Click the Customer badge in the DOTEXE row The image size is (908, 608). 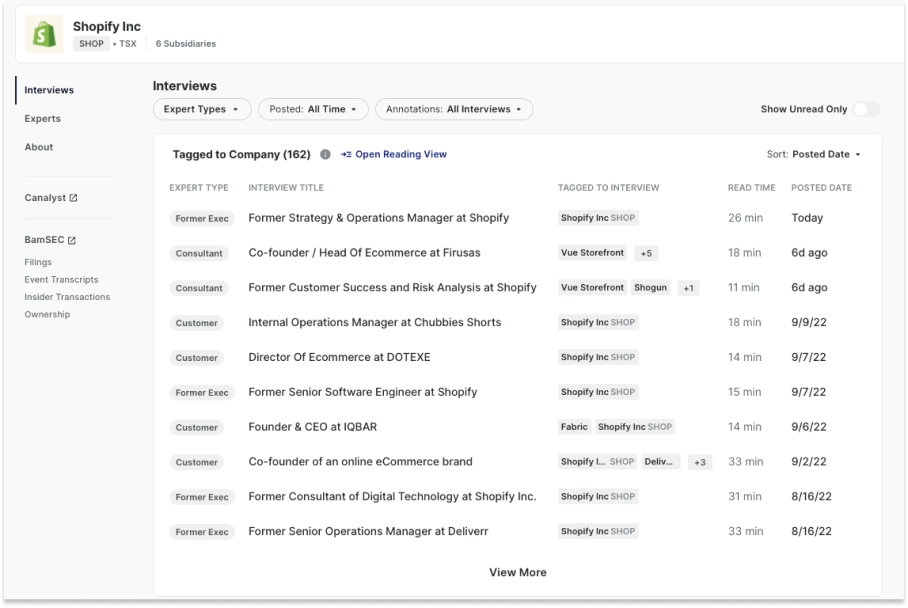point(196,358)
